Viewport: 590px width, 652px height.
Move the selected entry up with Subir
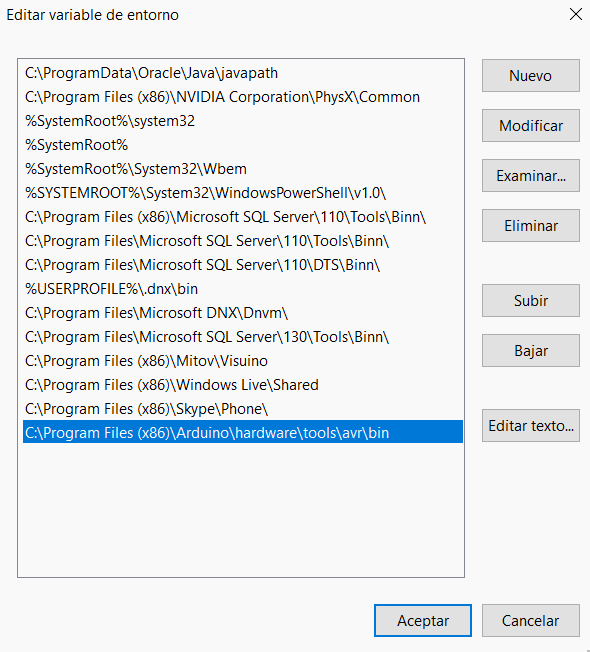click(531, 300)
